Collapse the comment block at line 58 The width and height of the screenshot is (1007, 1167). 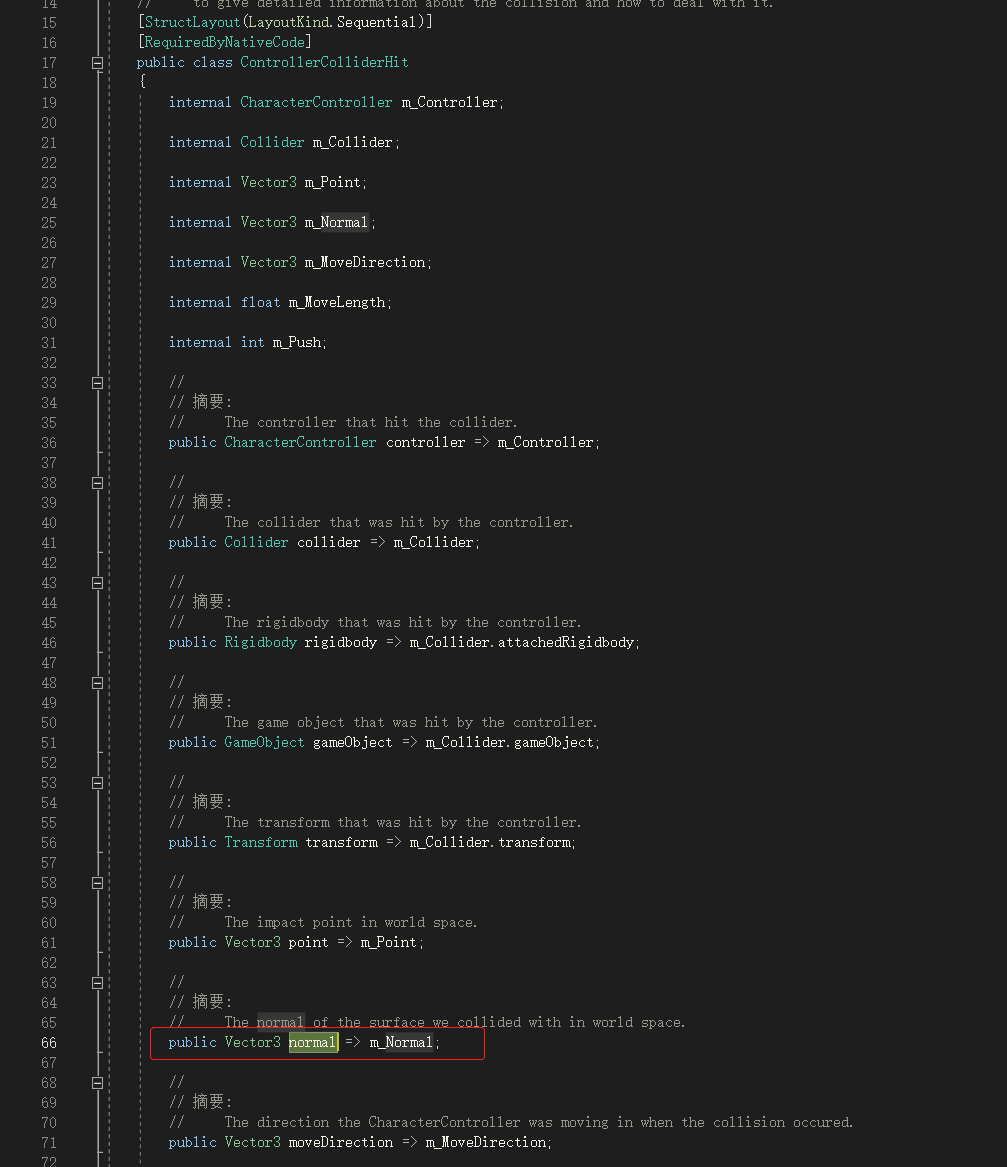pyautogui.click(x=97, y=883)
